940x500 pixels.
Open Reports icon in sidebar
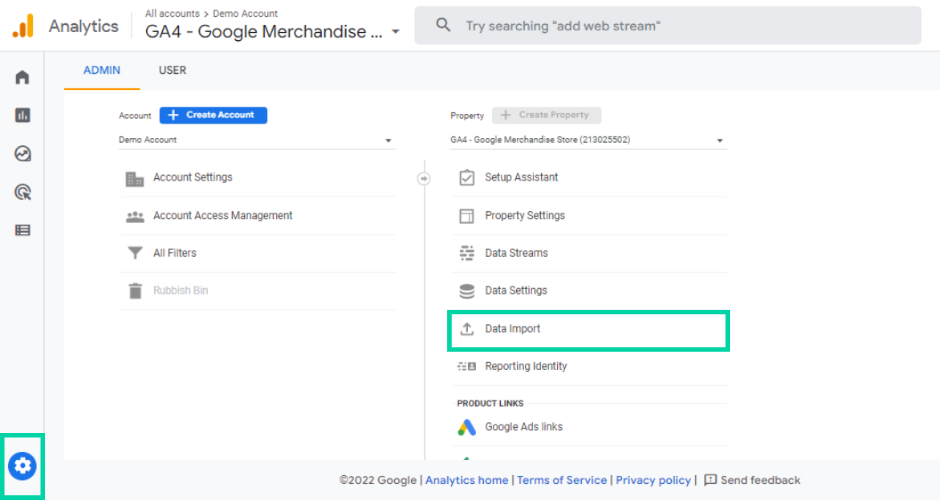pyautogui.click(x=22, y=115)
